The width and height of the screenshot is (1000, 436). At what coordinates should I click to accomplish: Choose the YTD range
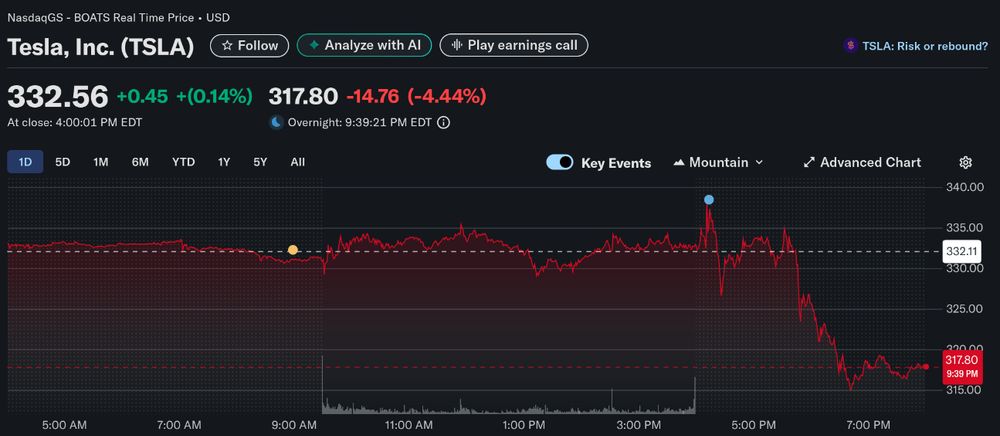(183, 162)
